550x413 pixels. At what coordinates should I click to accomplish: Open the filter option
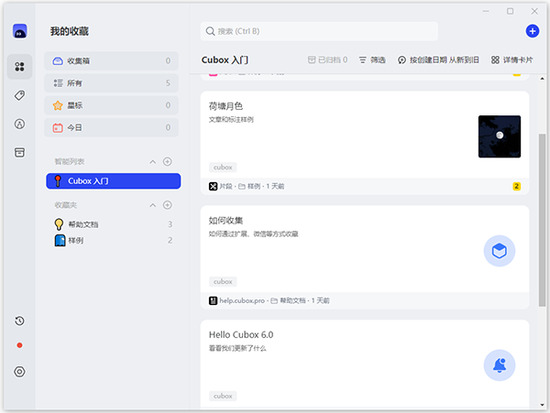point(372,60)
